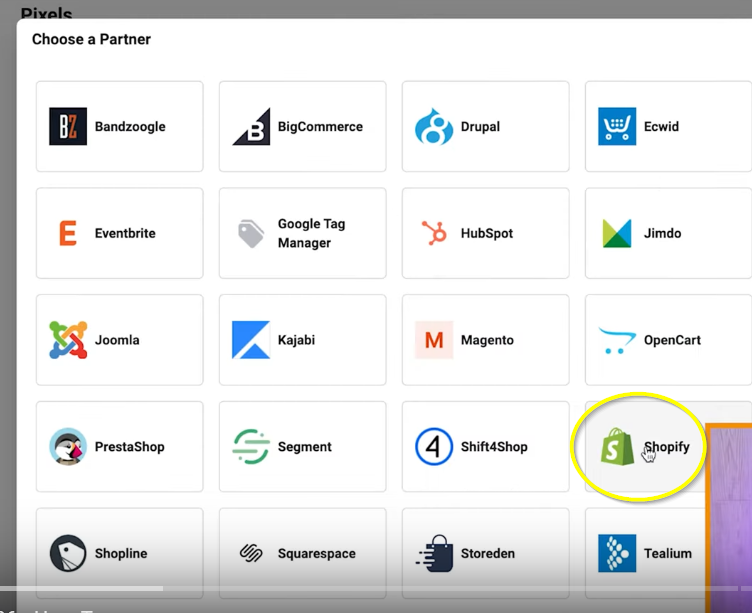Click the Google Tag Manager tag icon
Image resolution: width=752 pixels, height=613 pixels.
251,234
